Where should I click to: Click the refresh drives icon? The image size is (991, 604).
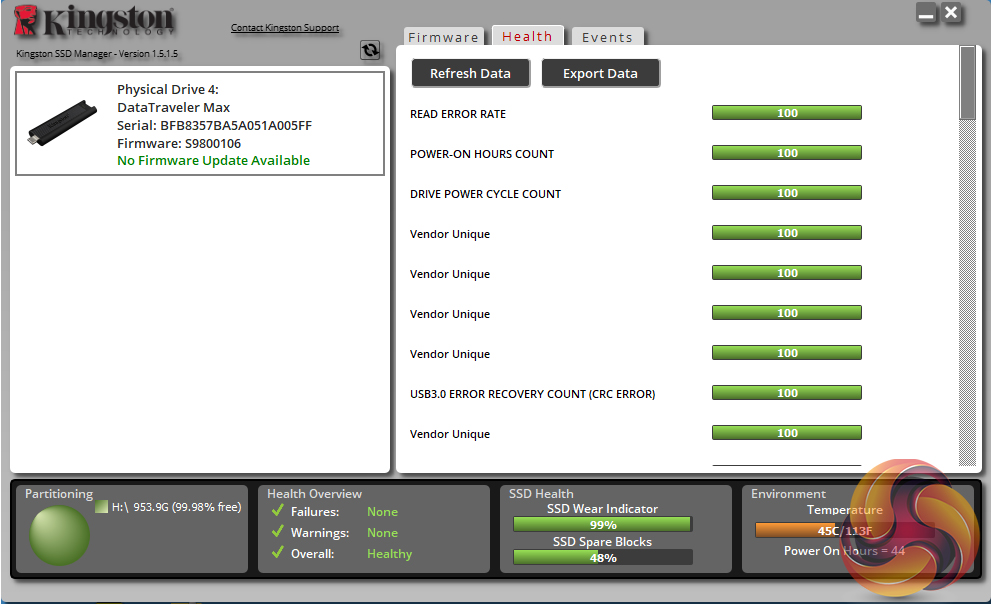[370, 50]
